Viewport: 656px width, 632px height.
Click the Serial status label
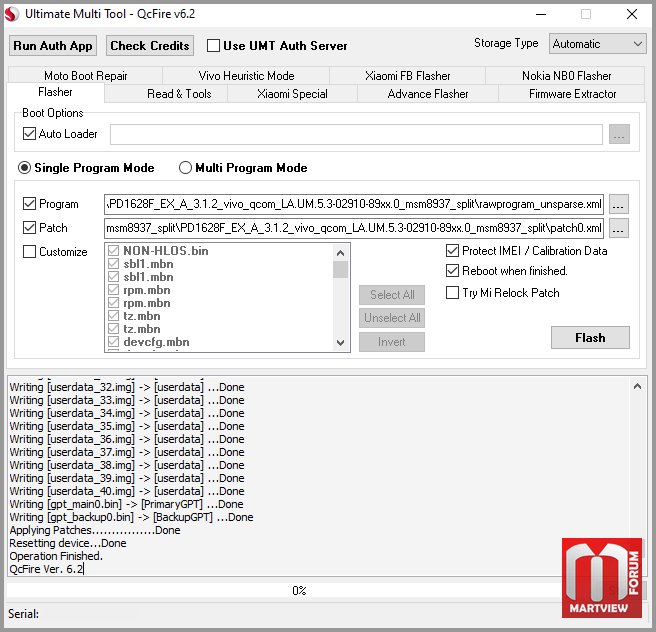coord(23,614)
